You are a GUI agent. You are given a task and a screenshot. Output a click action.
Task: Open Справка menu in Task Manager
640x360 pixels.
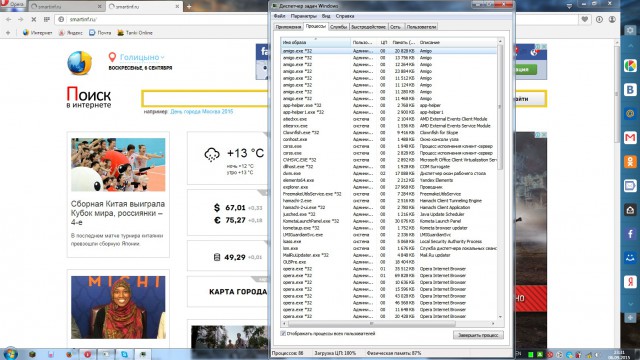(x=345, y=16)
